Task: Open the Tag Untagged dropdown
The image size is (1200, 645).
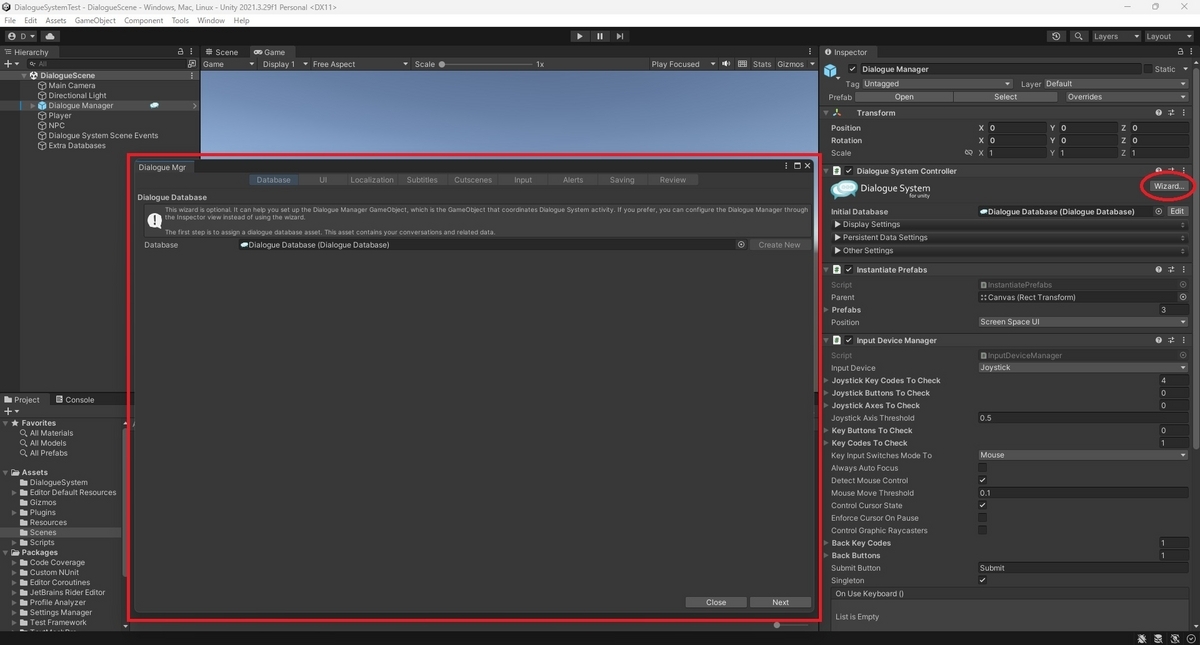Action: tap(937, 84)
